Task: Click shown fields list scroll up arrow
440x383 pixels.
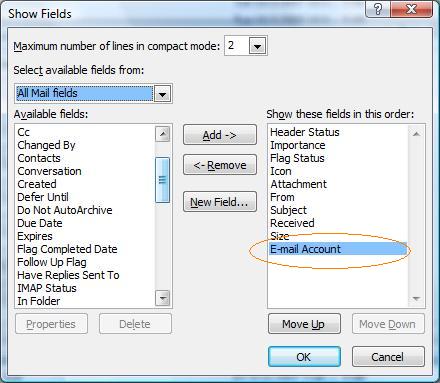Action: tap(416, 134)
